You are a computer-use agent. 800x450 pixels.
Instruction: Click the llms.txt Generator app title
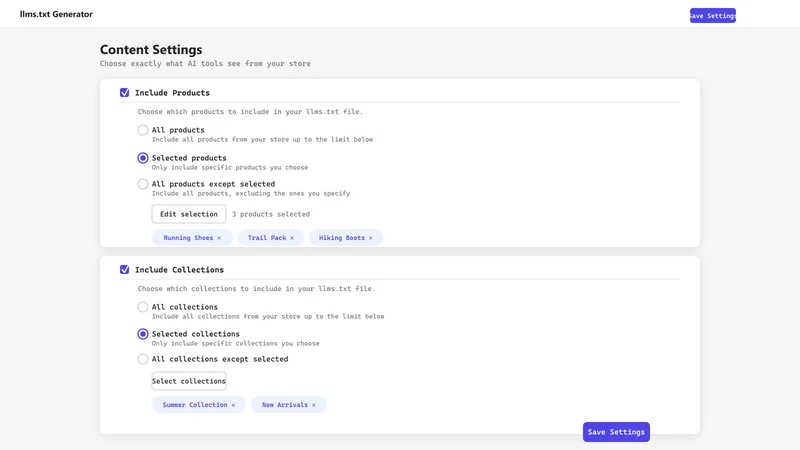56,14
